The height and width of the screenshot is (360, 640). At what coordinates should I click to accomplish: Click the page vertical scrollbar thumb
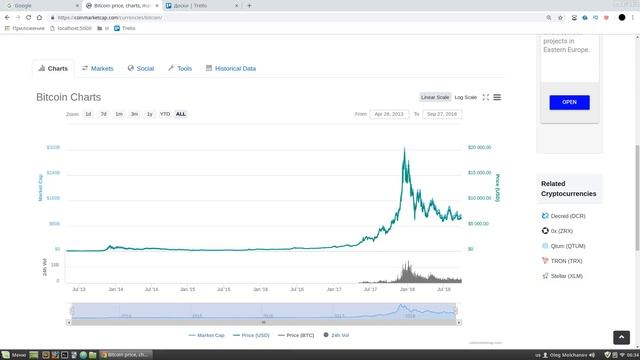(637, 198)
